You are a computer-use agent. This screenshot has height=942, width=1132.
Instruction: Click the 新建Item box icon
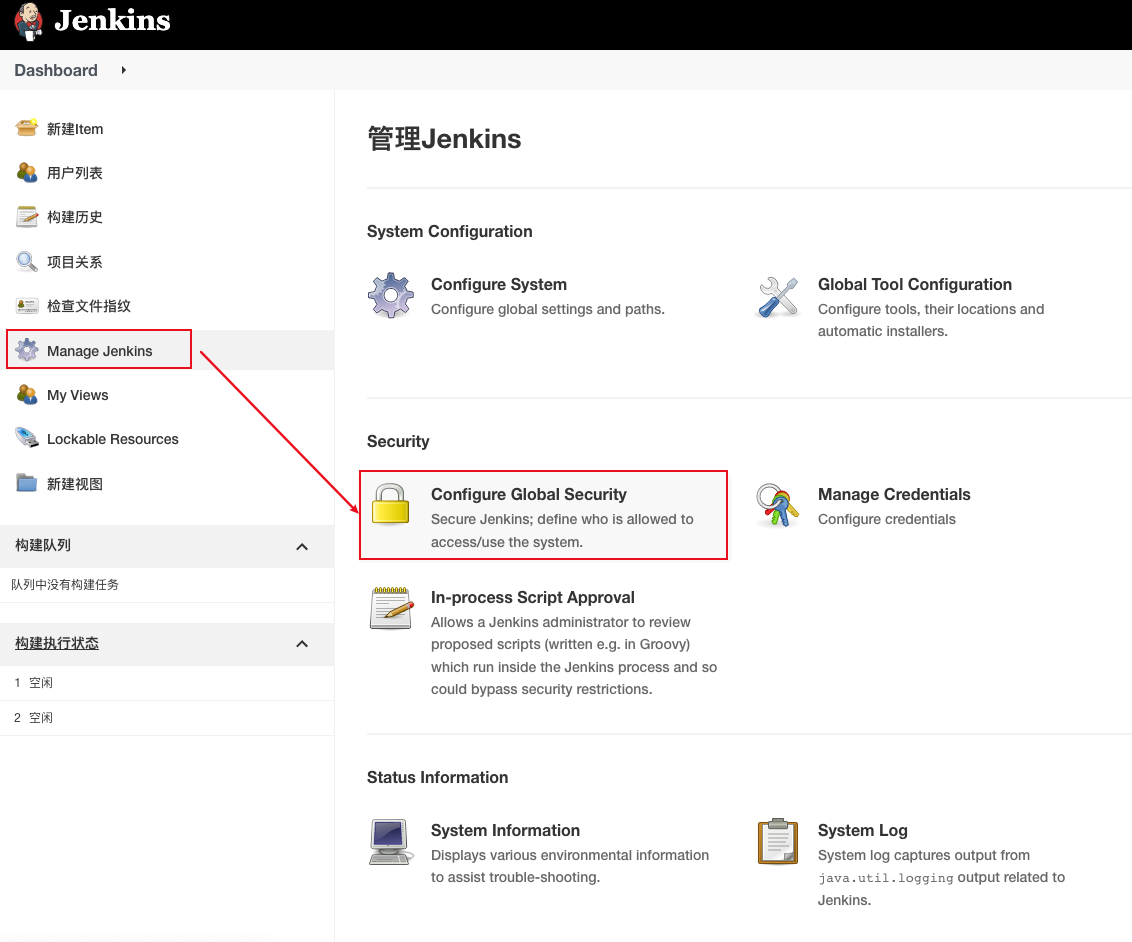coord(27,128)
